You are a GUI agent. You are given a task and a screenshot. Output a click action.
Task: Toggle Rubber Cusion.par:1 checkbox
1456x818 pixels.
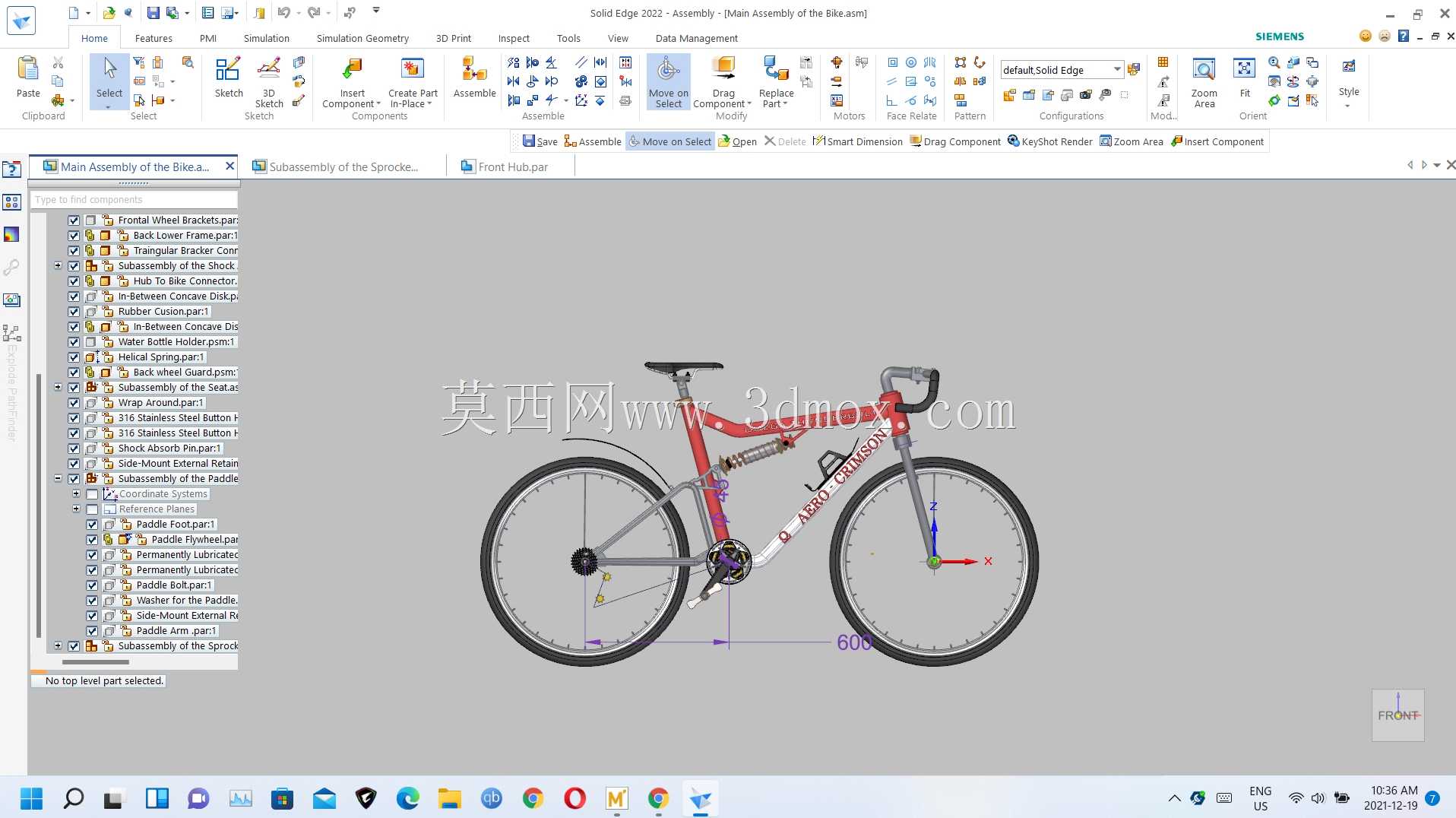tap(74, 312)
